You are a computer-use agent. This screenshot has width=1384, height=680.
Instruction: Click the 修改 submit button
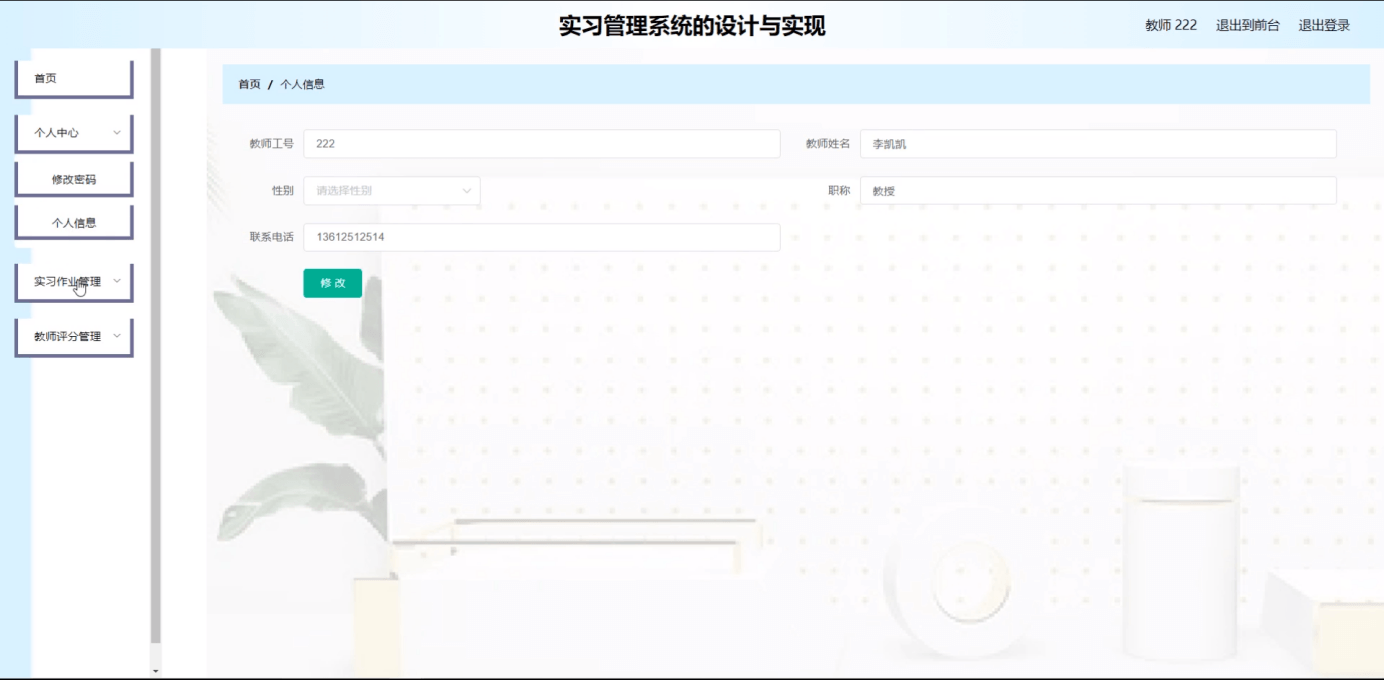point(333,283)
